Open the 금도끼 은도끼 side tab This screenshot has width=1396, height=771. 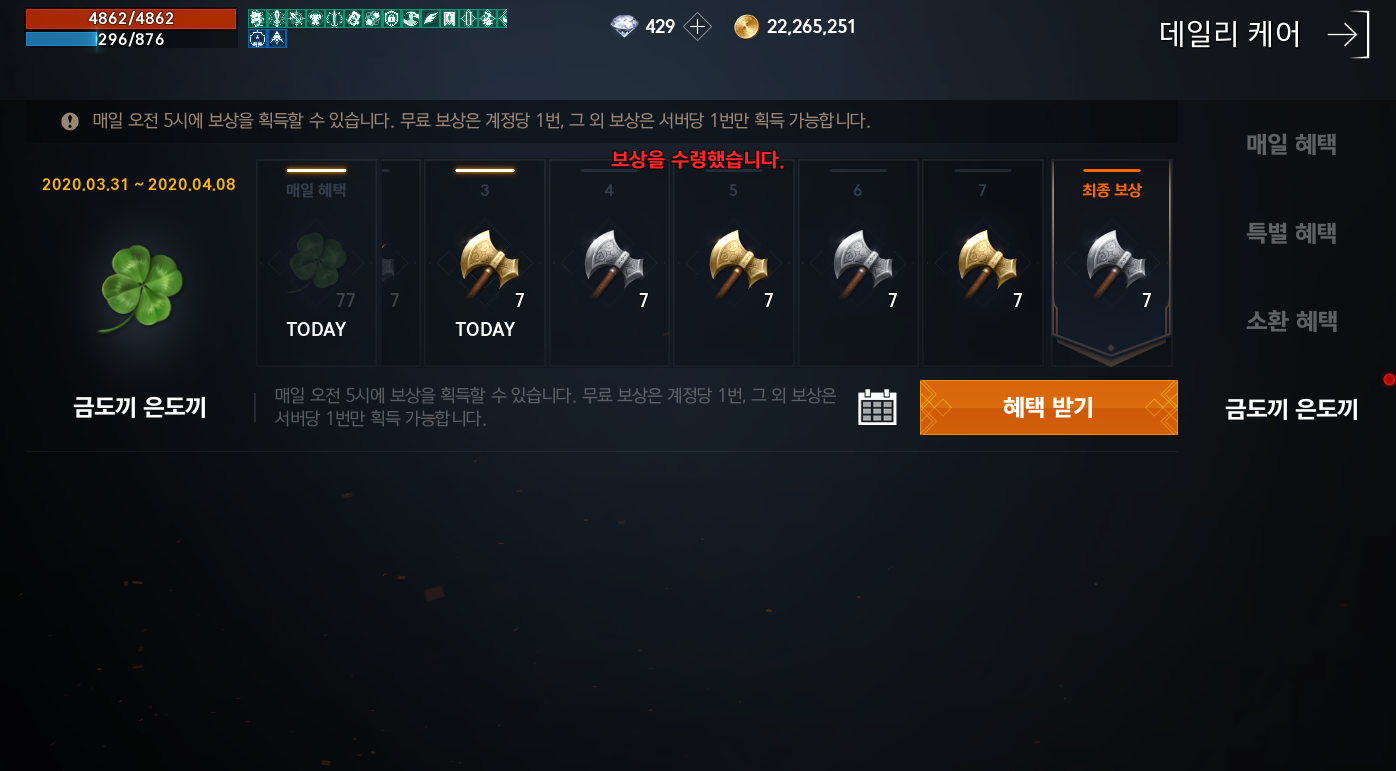tap(1291, 408)
